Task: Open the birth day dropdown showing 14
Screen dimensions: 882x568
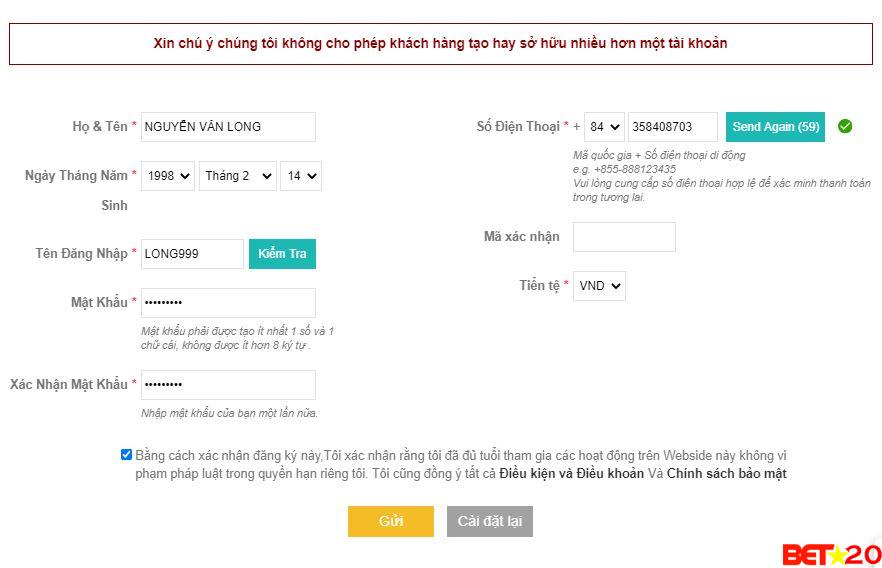Action: 300,176
